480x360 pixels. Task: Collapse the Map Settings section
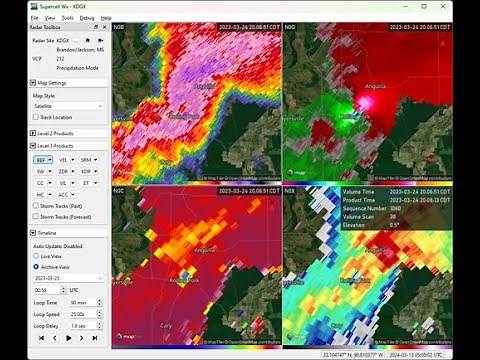[33, 83]
